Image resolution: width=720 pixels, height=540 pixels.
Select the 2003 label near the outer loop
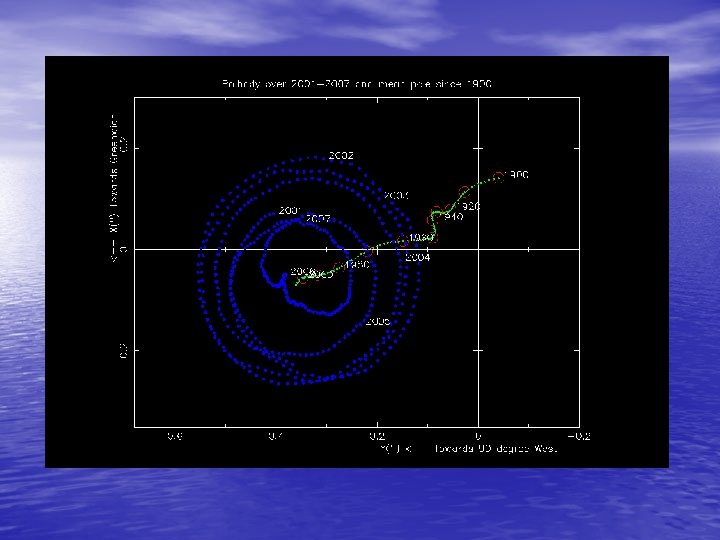tap(396, 196)
